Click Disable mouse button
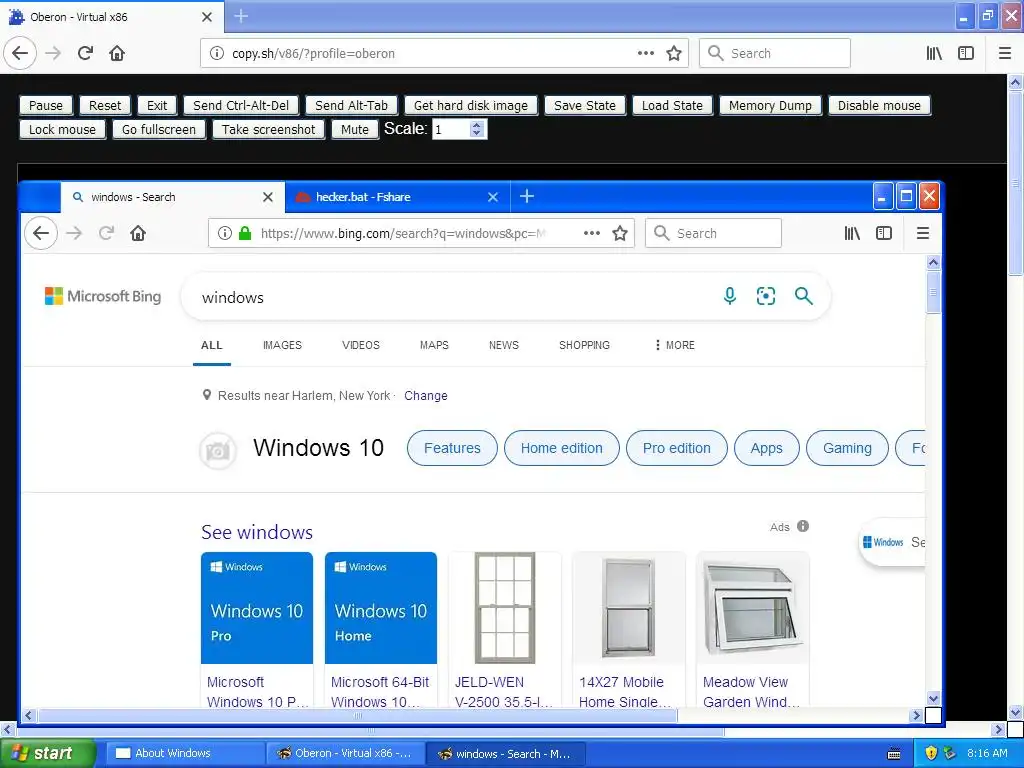Image resolution: width=1024 pixels, height=768 pixels. coord(879,105)
